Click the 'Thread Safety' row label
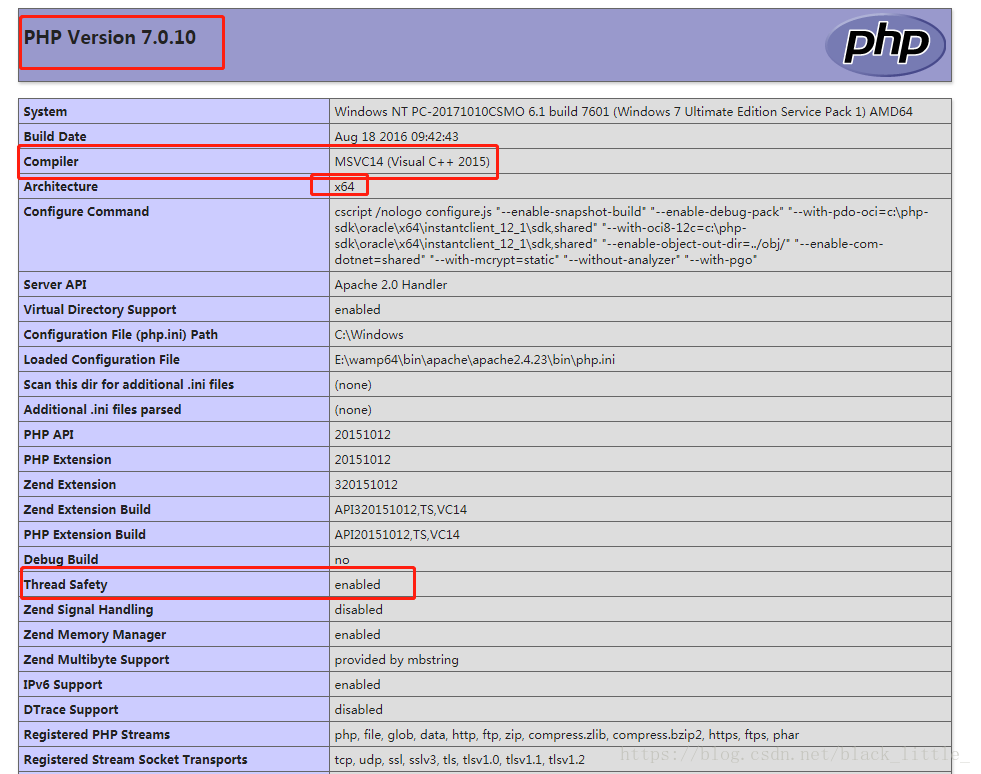 (65, 585)
